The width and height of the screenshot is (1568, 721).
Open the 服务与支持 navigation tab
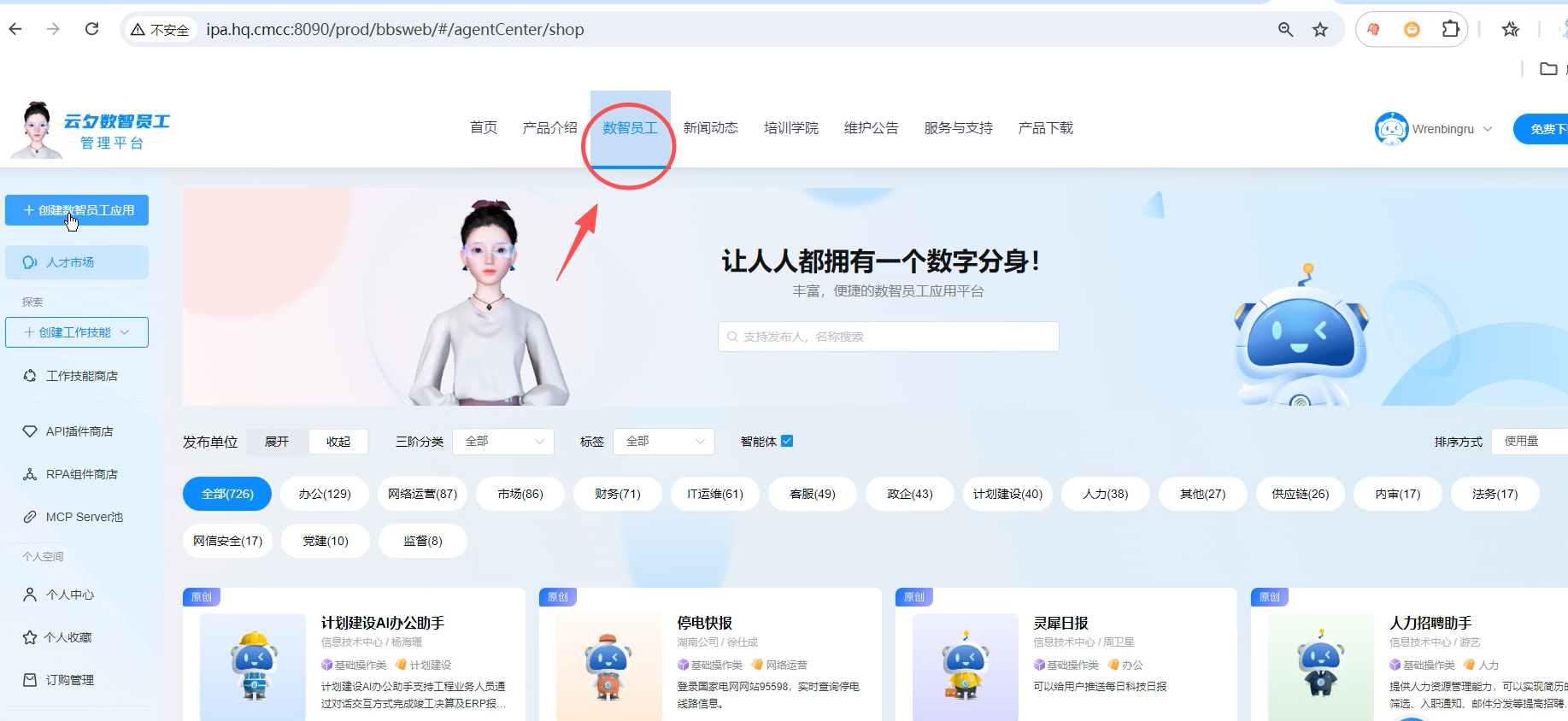pyautogui.click(x=958, y=127)
